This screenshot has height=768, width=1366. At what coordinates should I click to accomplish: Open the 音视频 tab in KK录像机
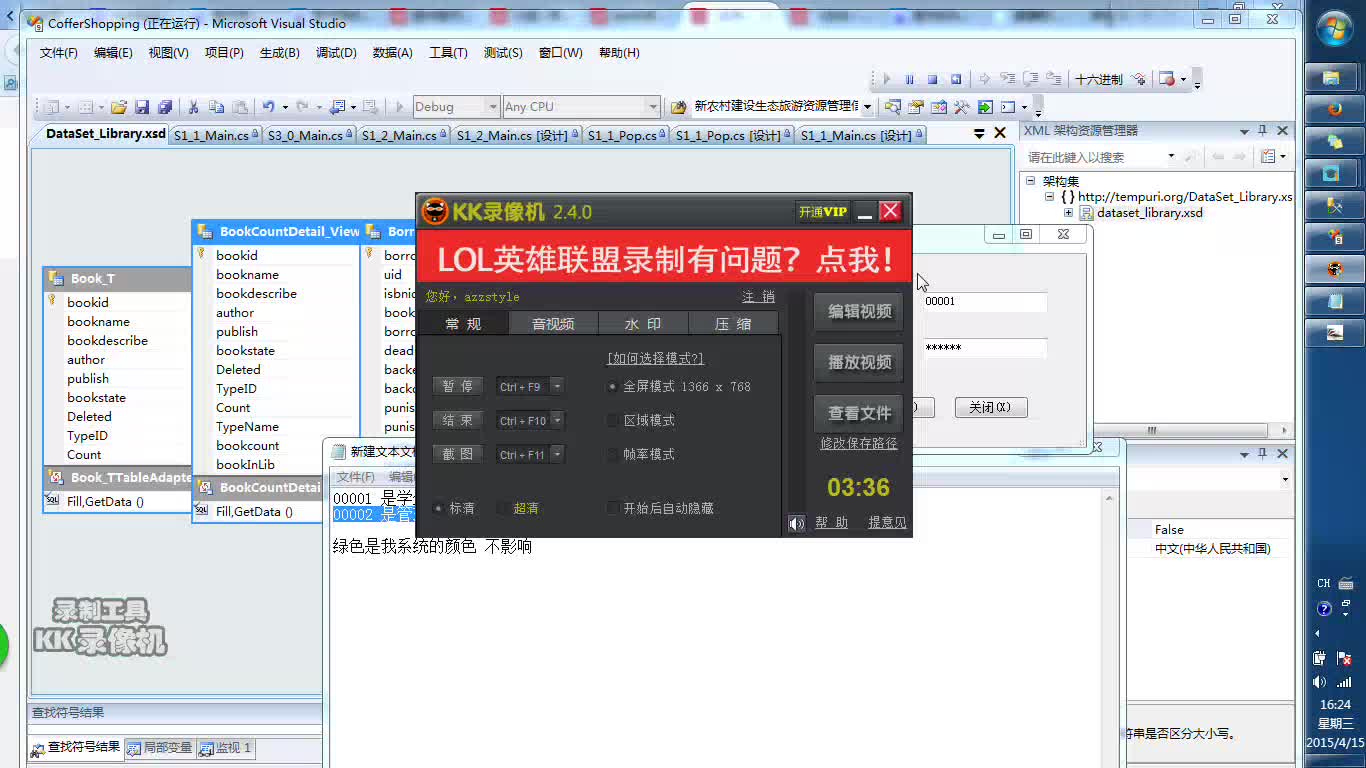click(553, 323)
